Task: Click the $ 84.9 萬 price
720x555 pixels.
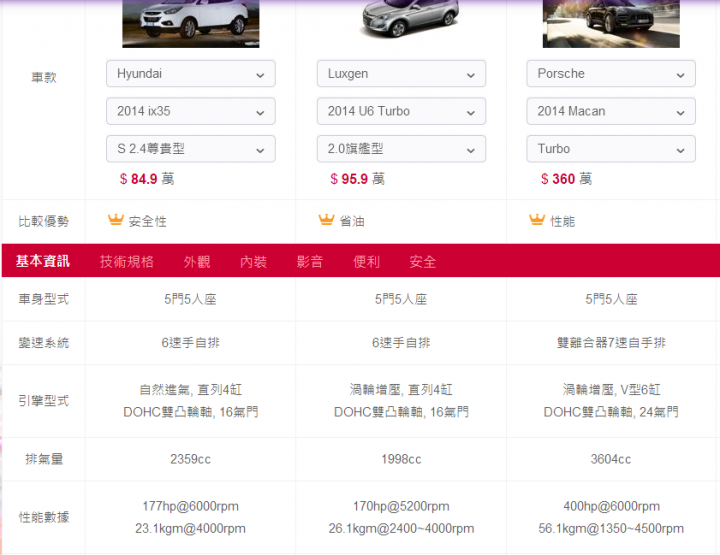Action: click(147, 179)
